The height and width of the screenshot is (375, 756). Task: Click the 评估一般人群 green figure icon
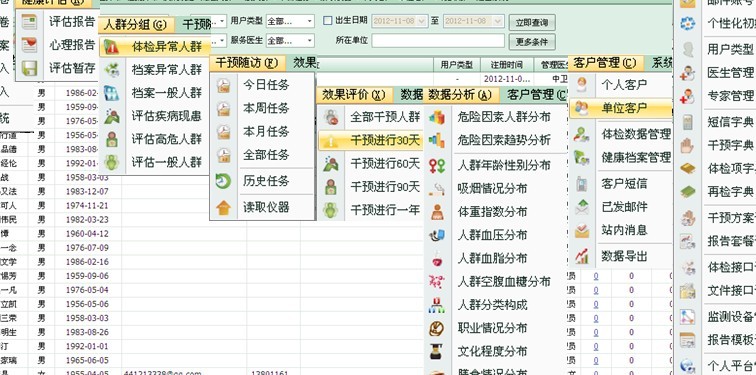[x=111, y=162]
